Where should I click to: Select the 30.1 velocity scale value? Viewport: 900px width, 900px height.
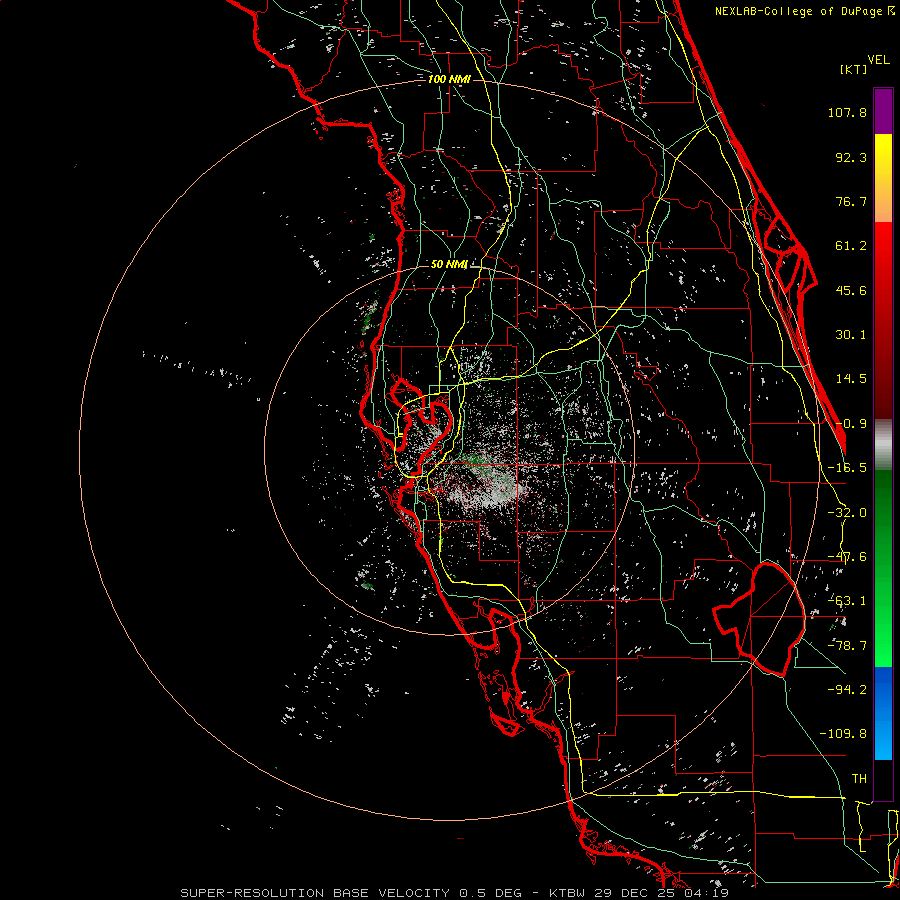click(851, 335)
